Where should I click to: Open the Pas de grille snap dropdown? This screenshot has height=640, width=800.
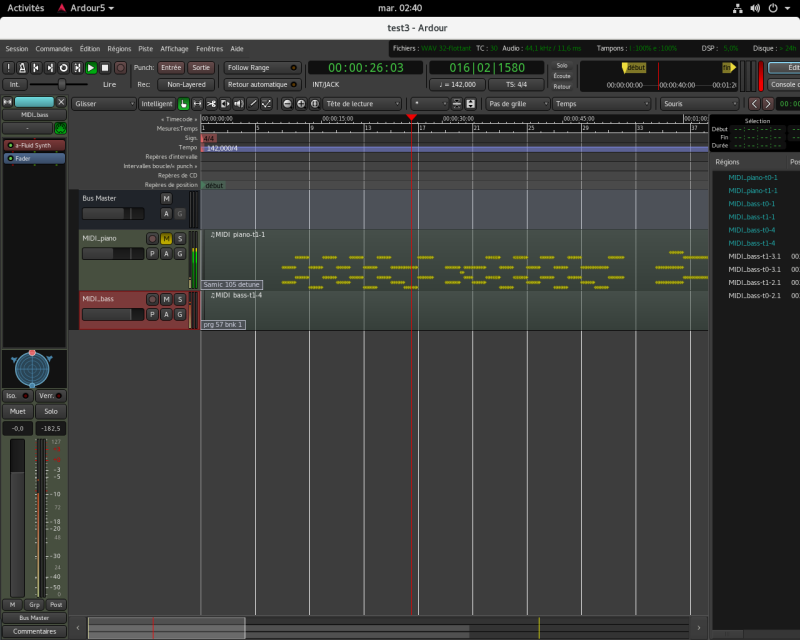point(517,103)
